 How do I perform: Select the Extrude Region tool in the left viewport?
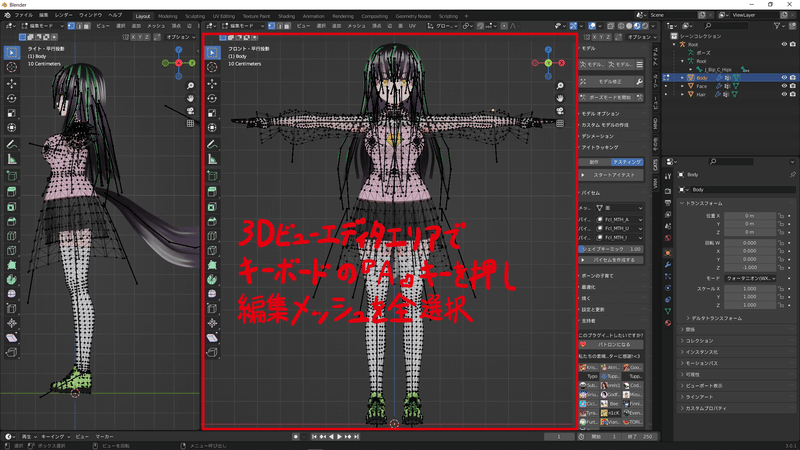pos(12,191)
